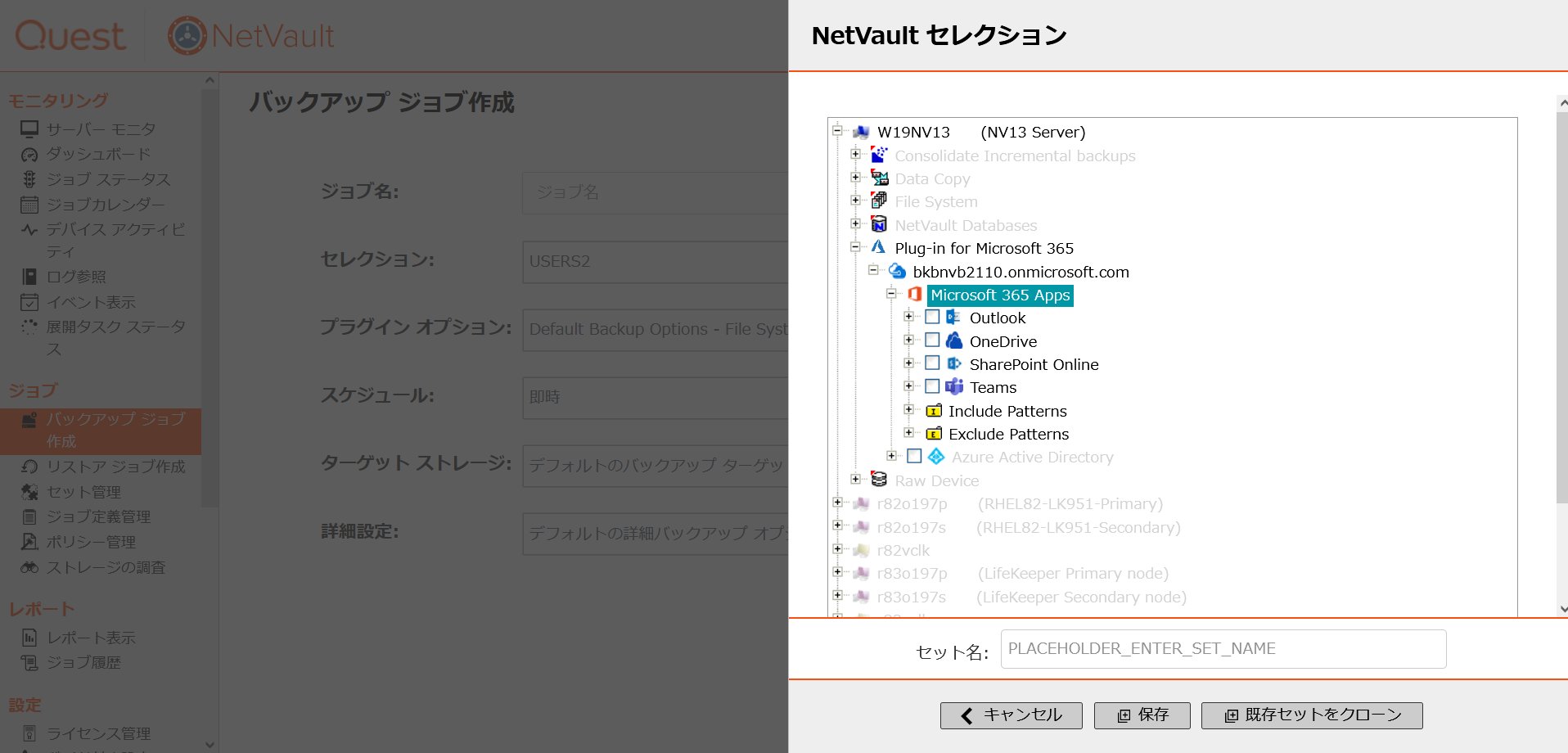1568x753 pixels.
Task: Expand the Raw Device node
Action: pyautogui.click(x=855, y=479)
